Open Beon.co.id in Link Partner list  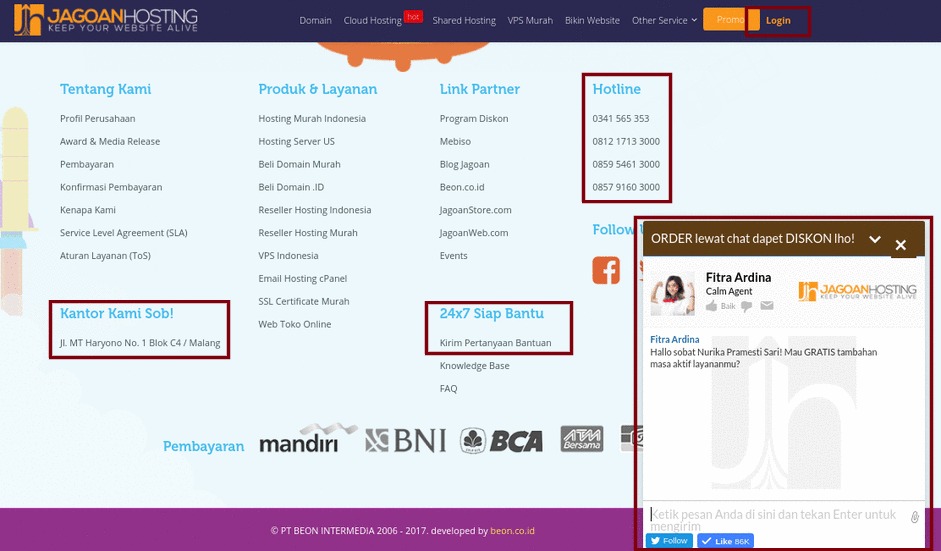[x=462, y=187]
